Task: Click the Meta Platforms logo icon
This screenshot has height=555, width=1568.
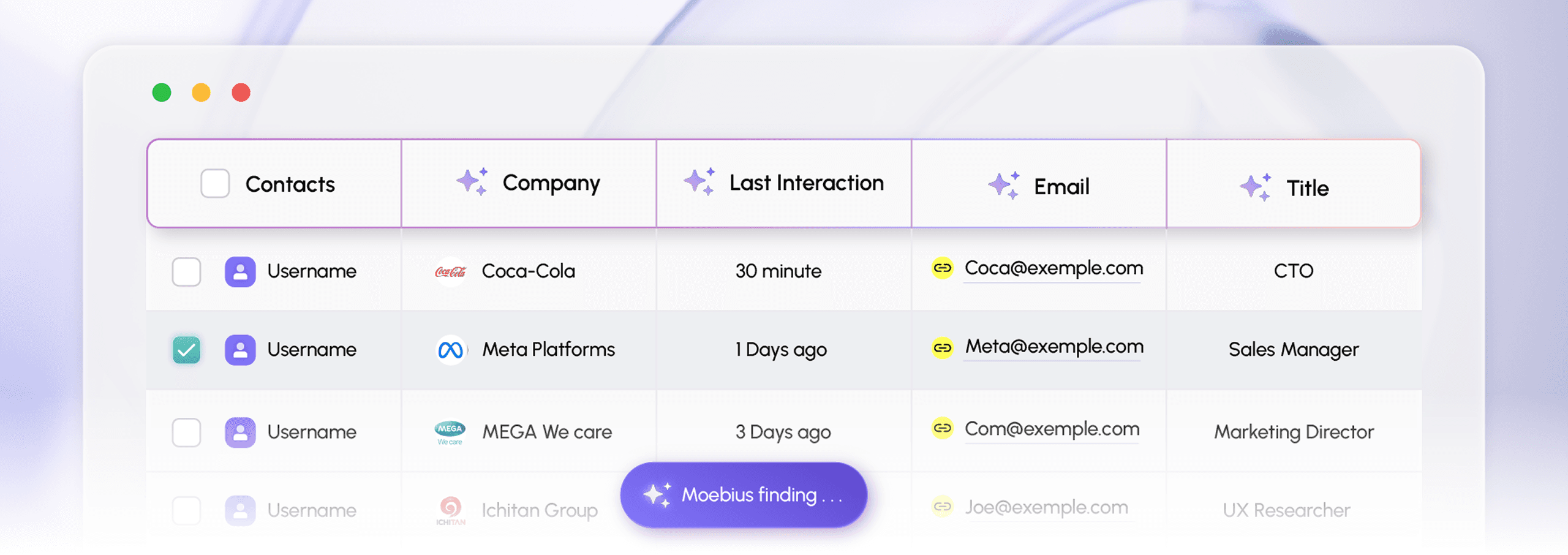Action: coord(451,350)
